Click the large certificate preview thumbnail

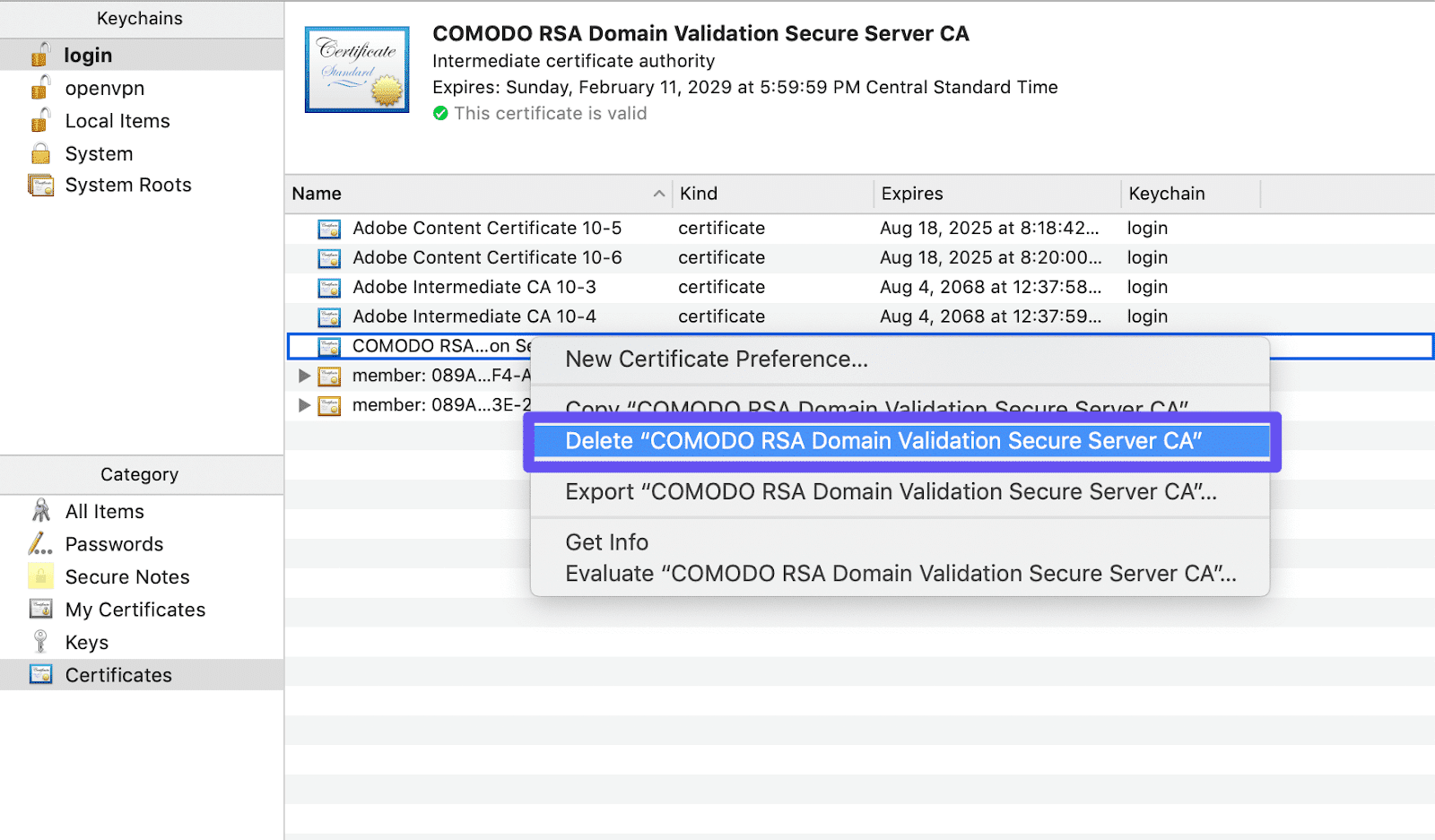(x=357, y=69)
